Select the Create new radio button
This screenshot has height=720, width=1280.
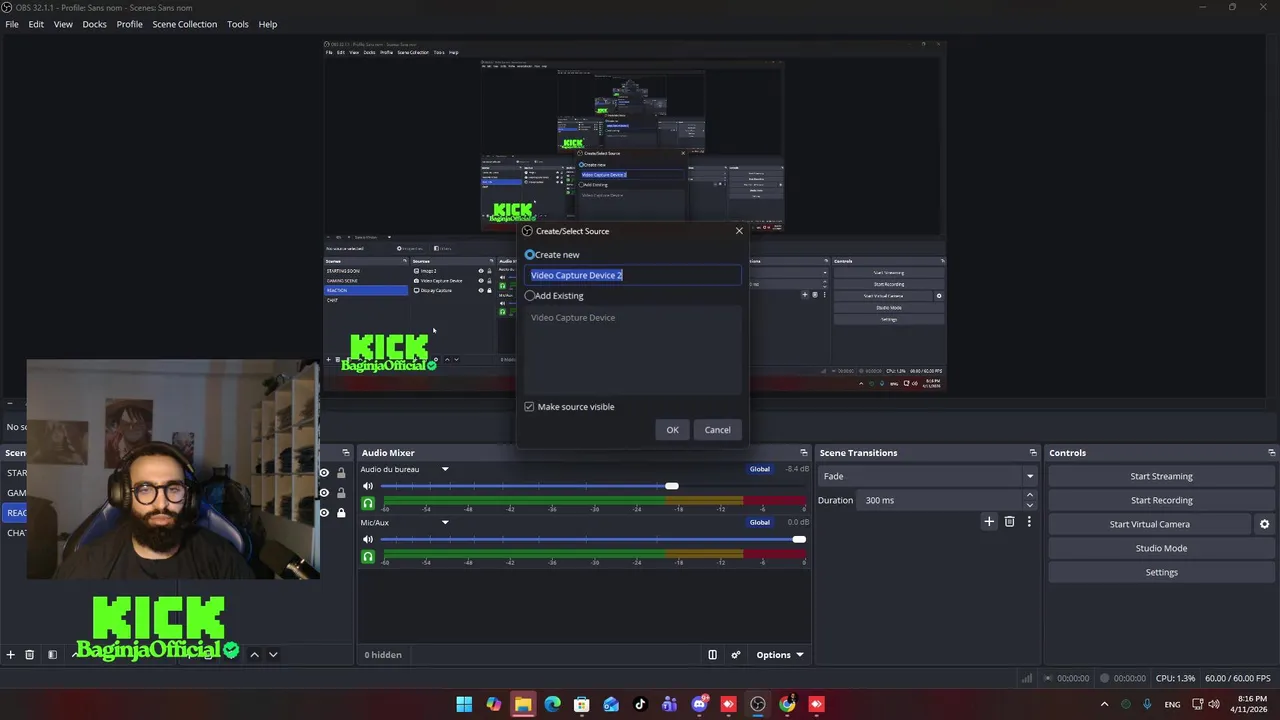click(530, 255)
